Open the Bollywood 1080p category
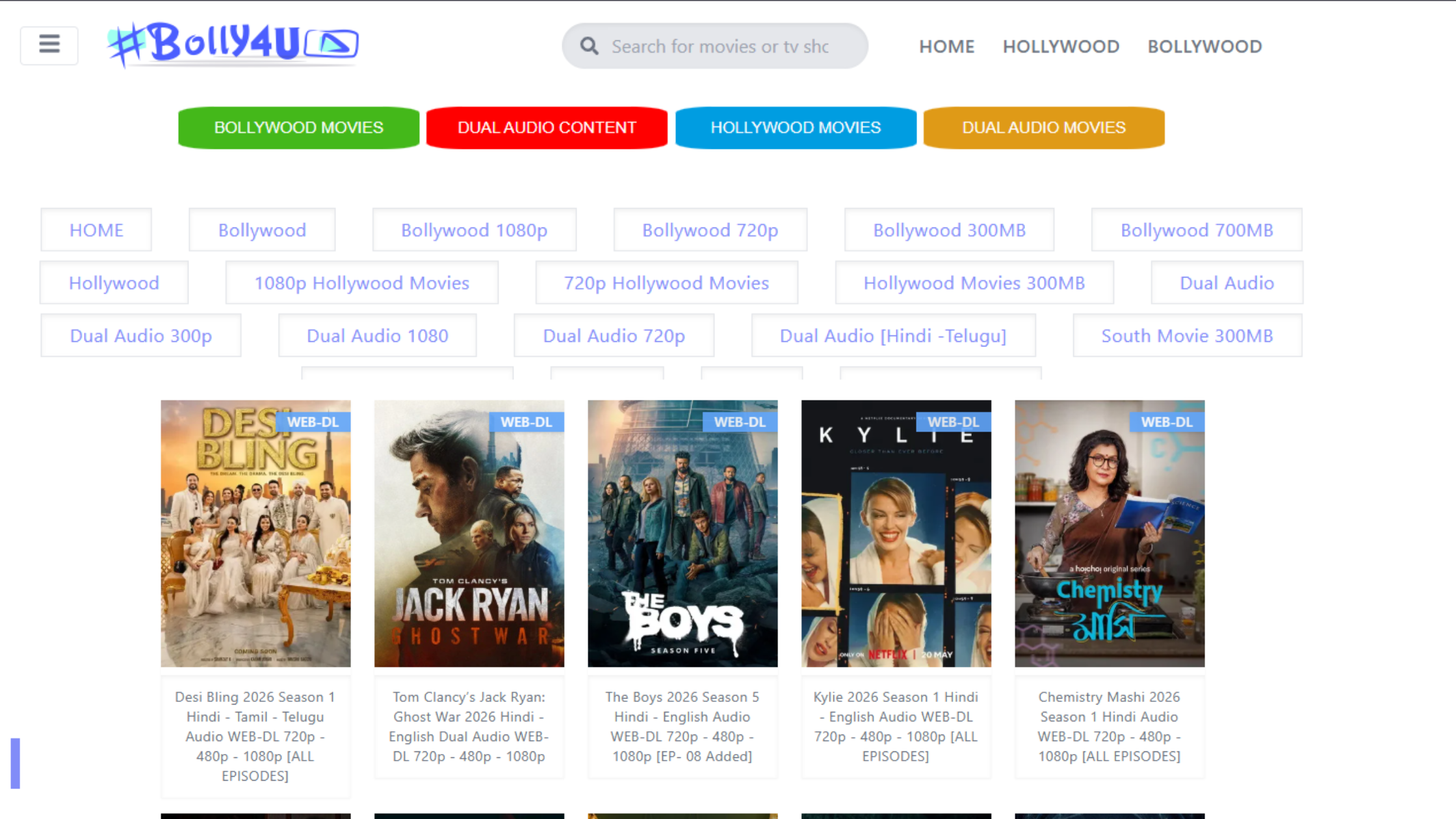Screen dimensions: 1456x819 (x=474, y=230)
